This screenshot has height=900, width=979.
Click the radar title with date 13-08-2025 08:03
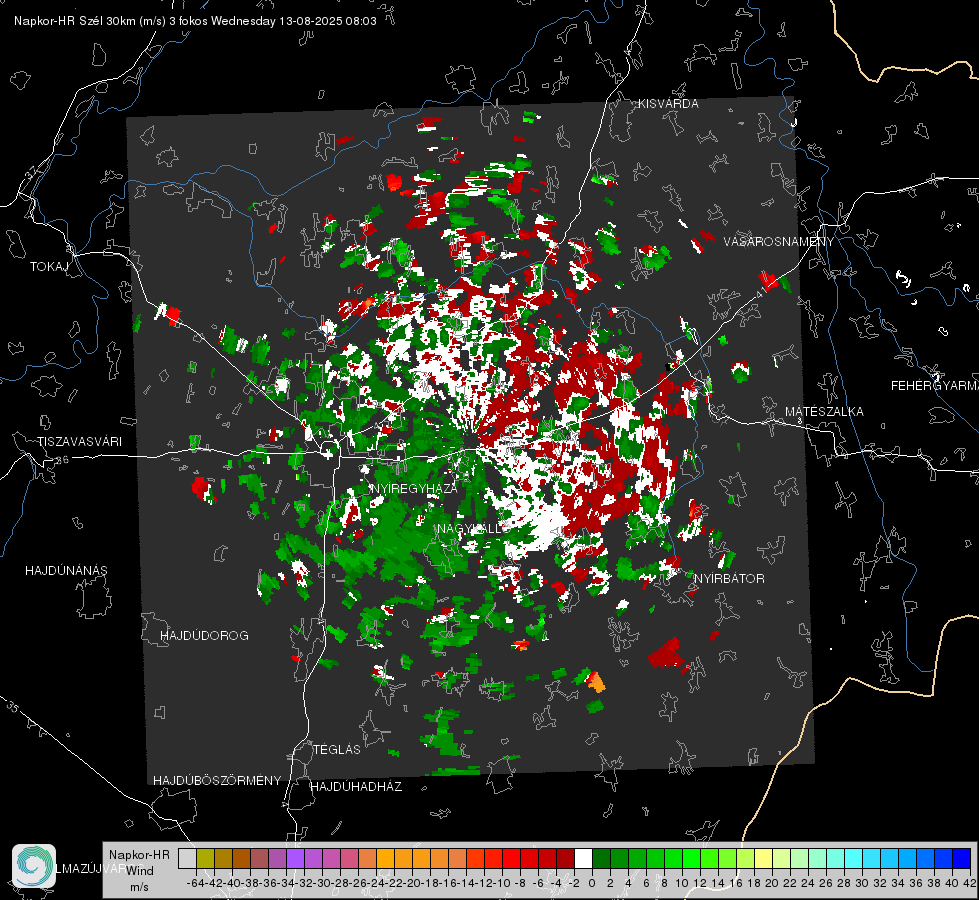(x=195, y=21)
